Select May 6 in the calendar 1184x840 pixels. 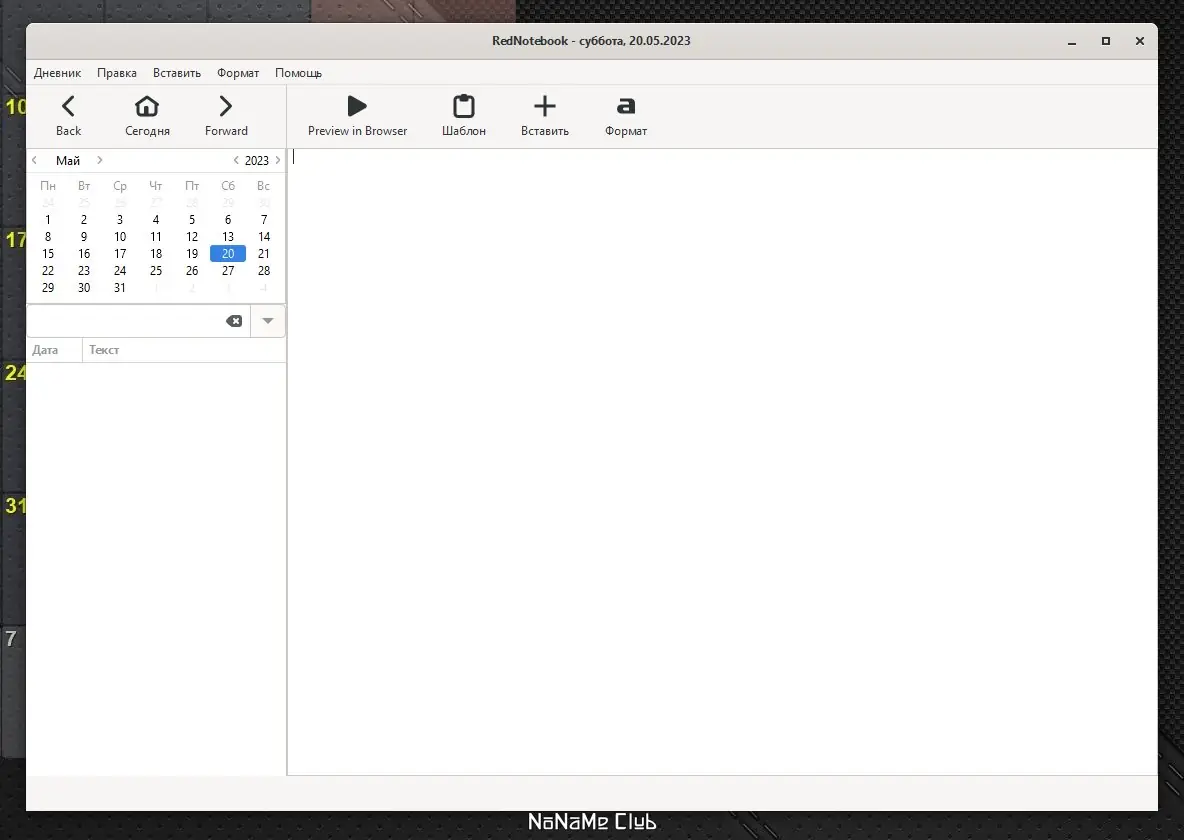coord(228,220)
